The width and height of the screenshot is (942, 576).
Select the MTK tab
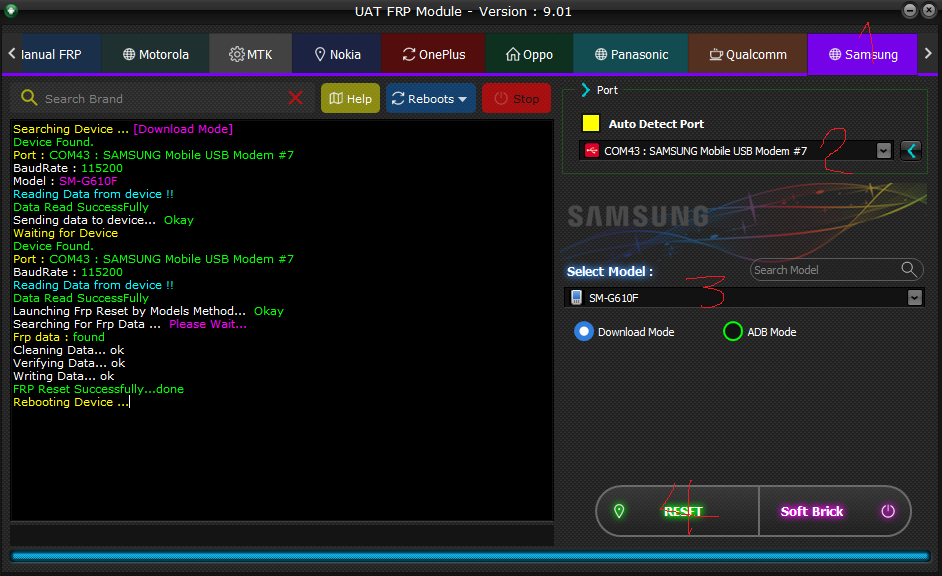point(251,54)
